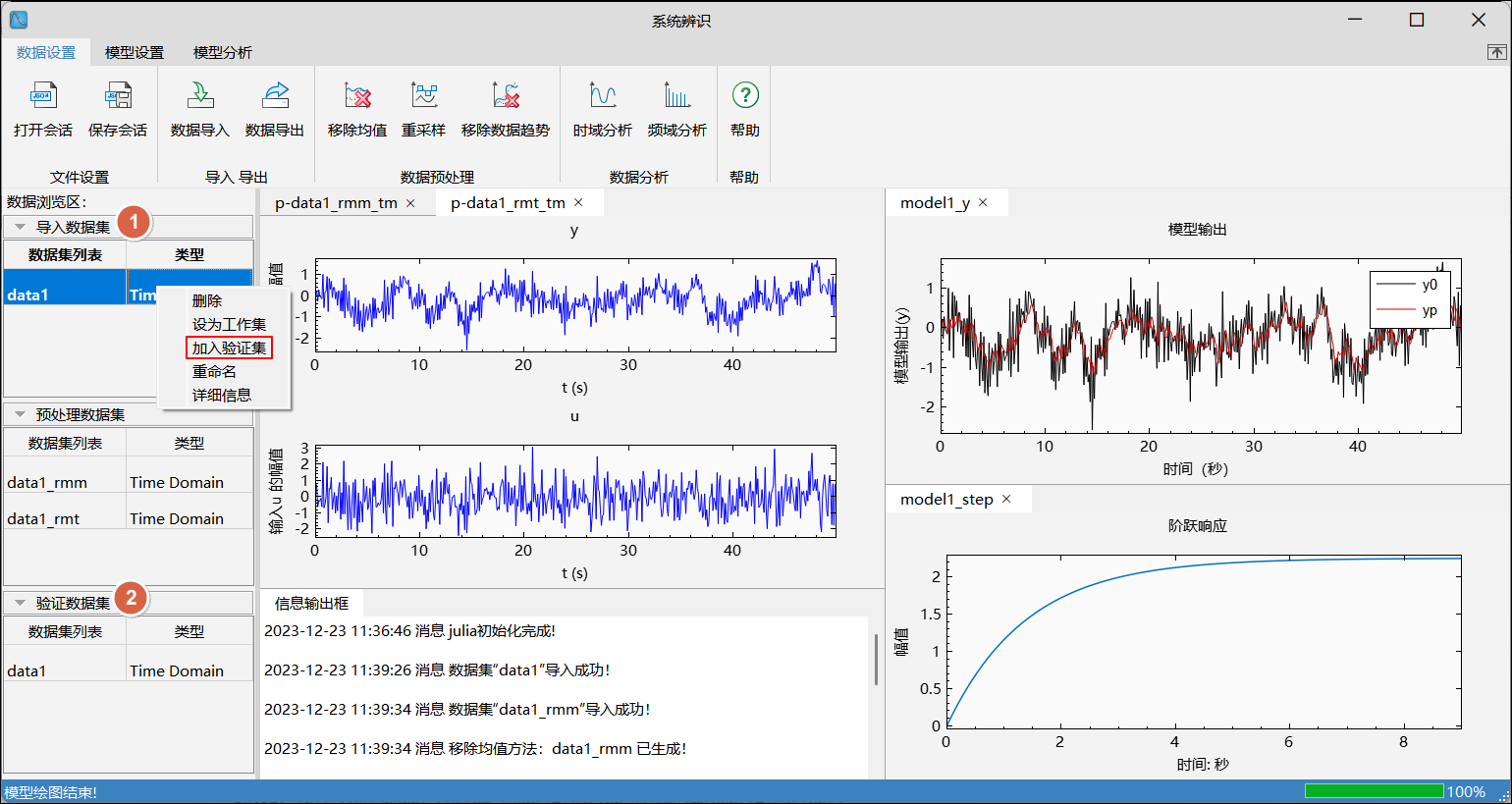Select 设为工作集 in the context menu
The width and height of the screenshot is (1512, 804).
pyautogui.click(x=229, y=324)
